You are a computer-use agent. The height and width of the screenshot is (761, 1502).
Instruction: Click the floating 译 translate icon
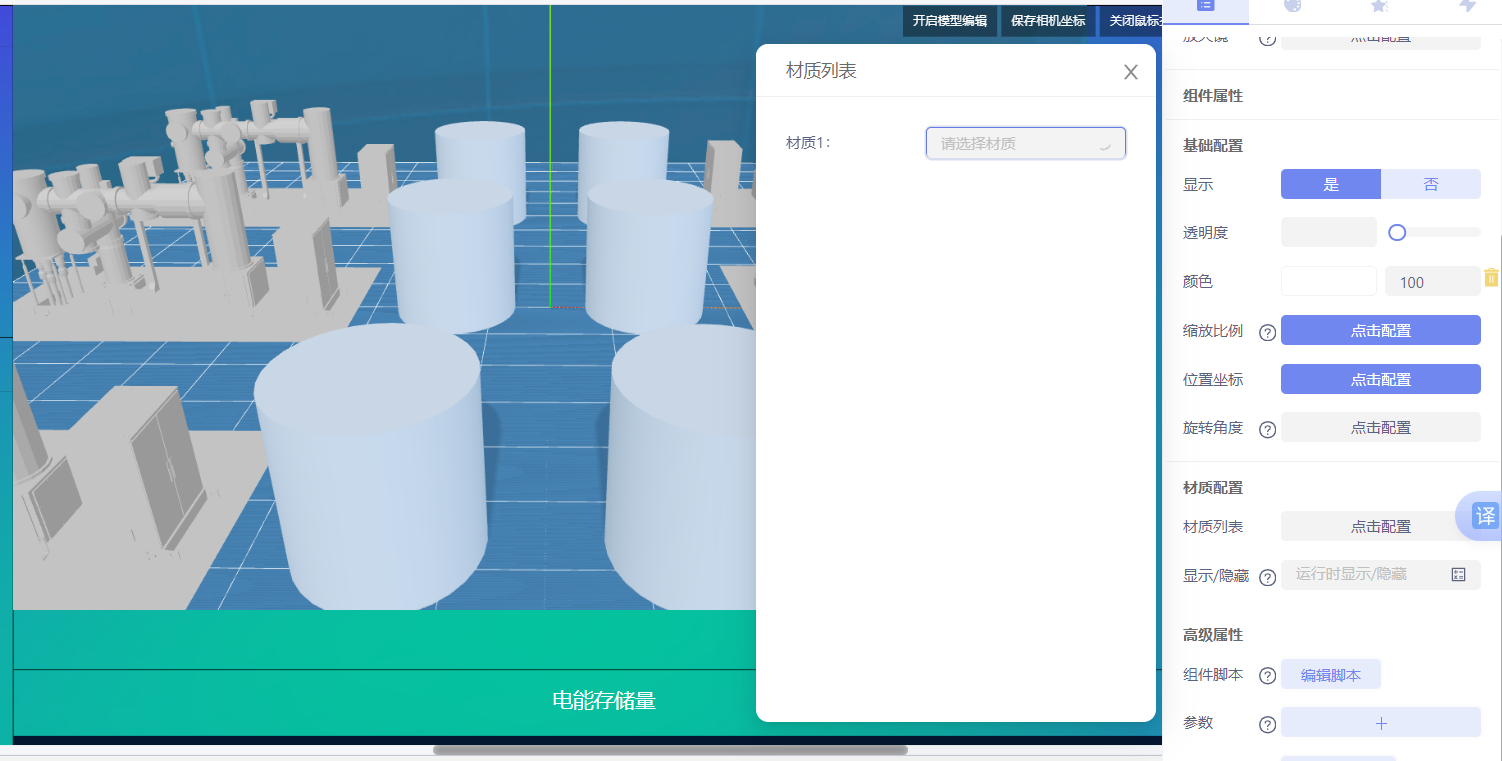click(1484, 516)
